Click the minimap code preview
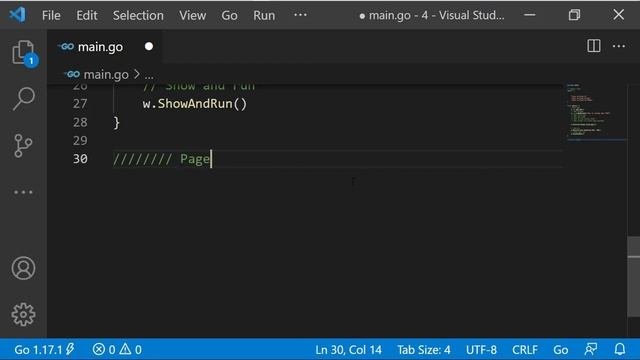Screen dimensions: 640x360 click(x=596, y=112)
